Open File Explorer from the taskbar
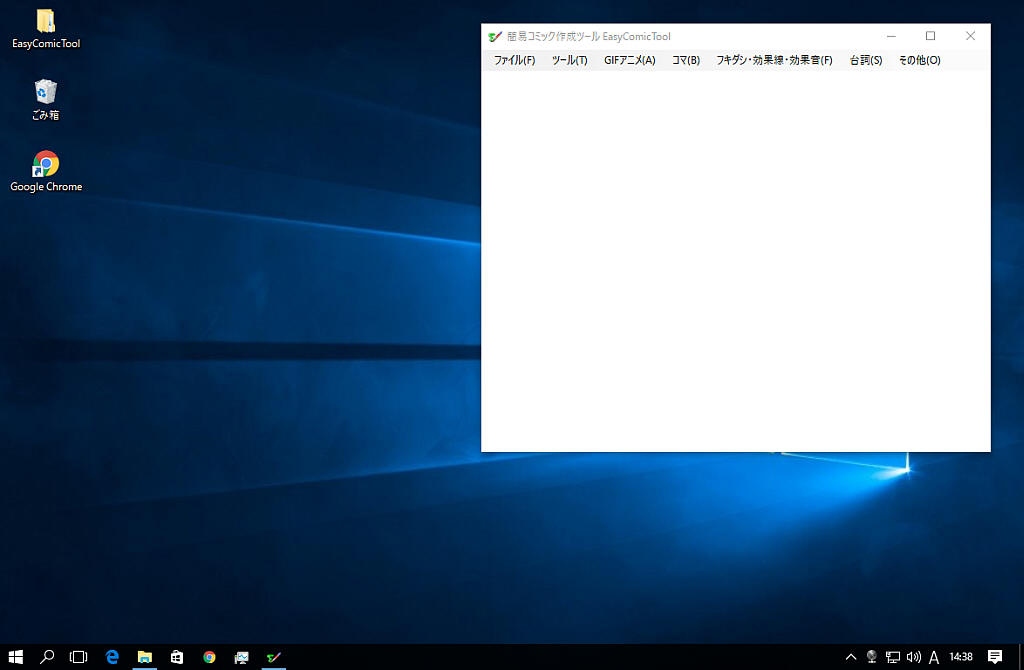1024x670 pixels. [x=144, y=657]
